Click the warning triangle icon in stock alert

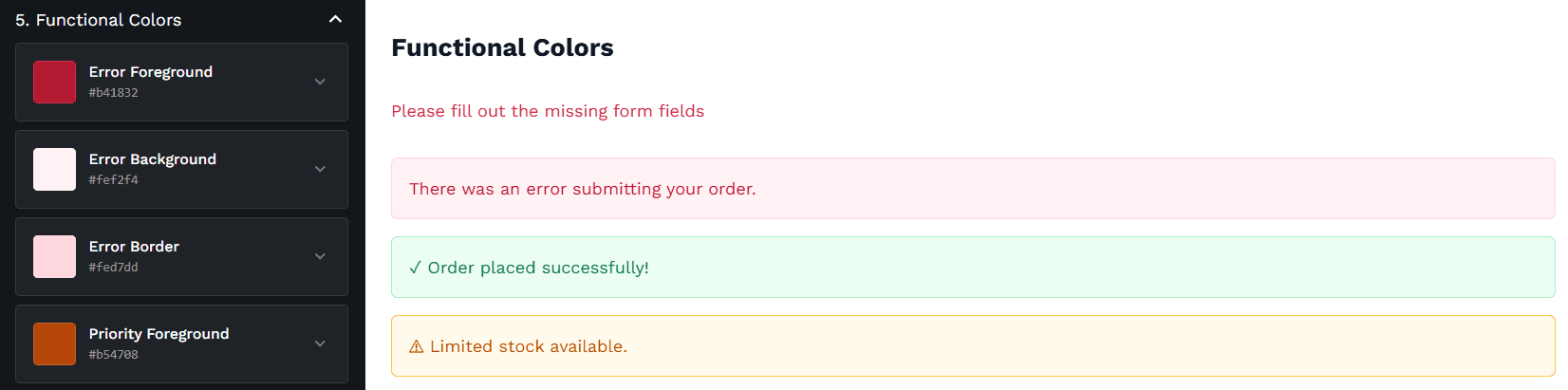click(x=416, y=347)
